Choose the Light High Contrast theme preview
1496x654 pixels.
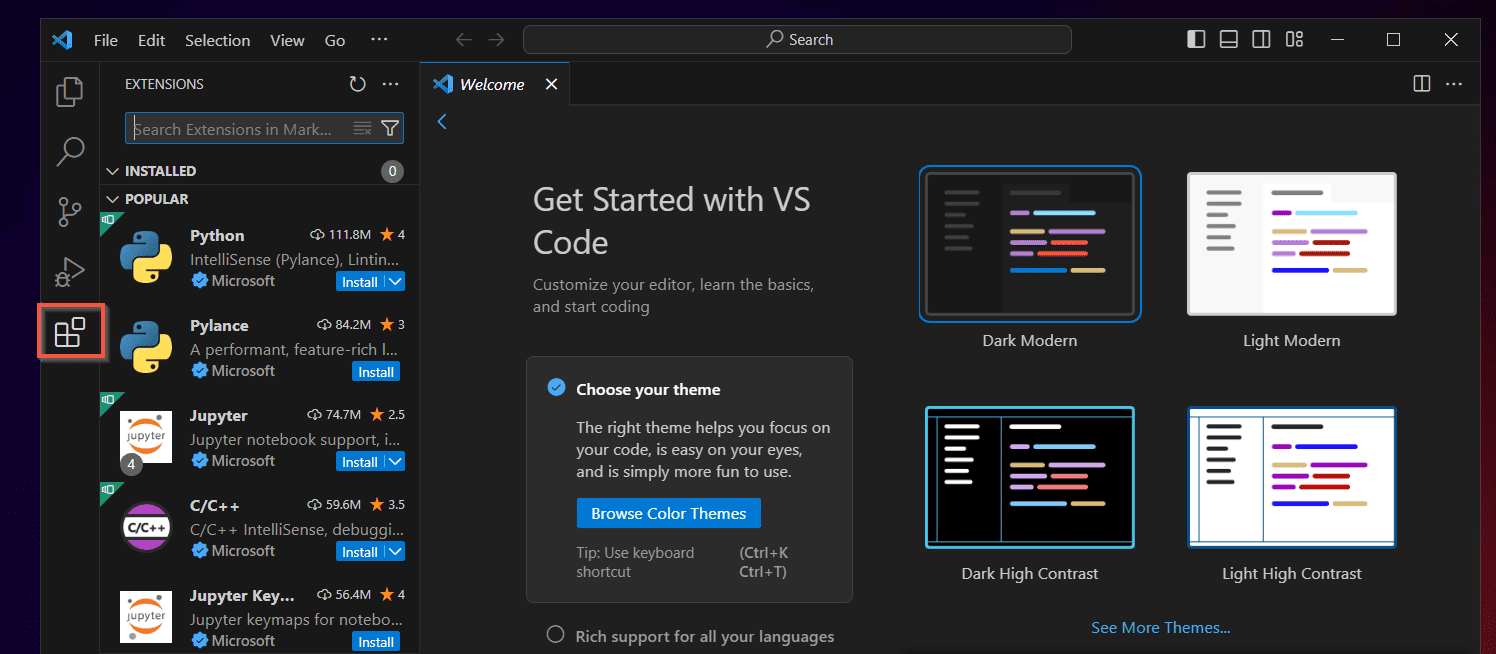click(x=1291, y=477)
